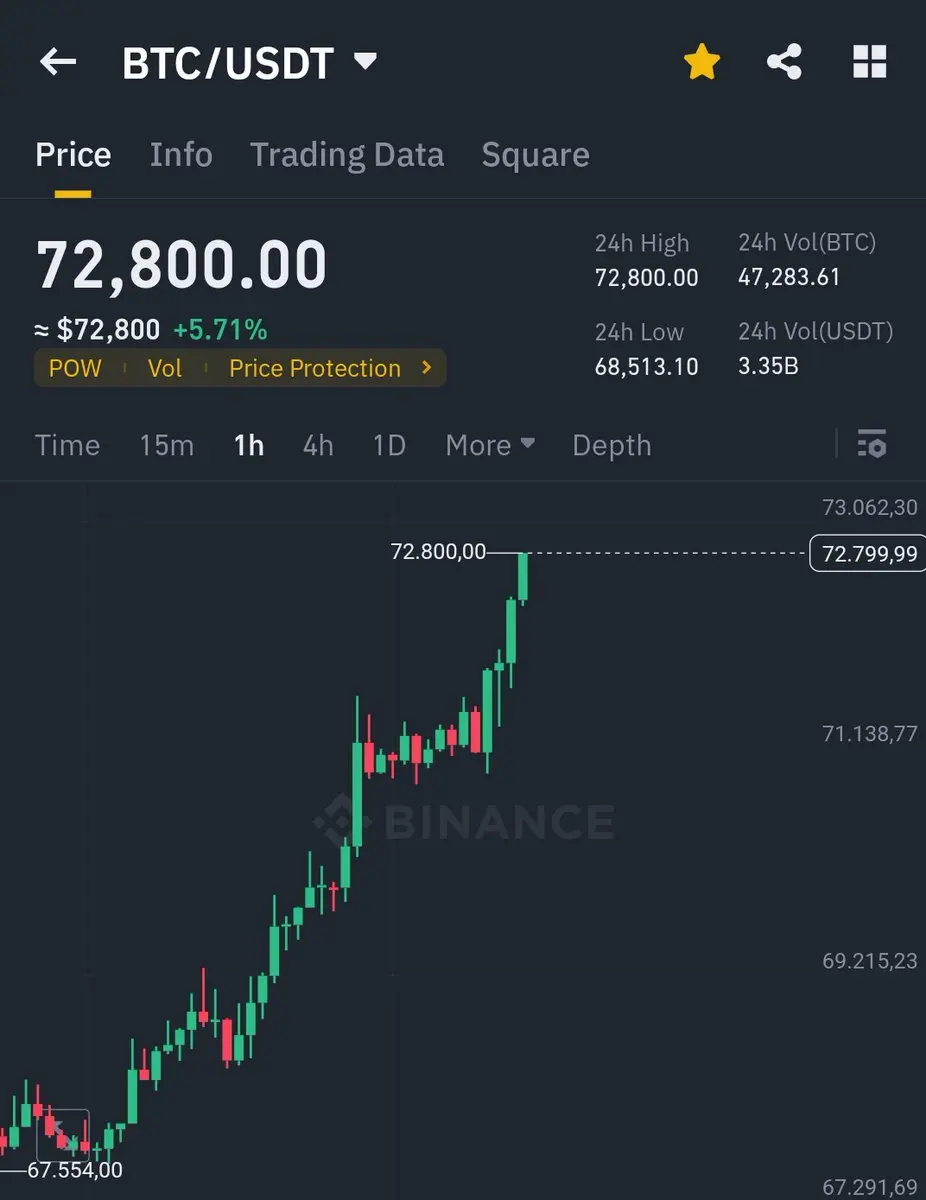The width and height of the screenshot is (926, 1200).
Task: Open the chart settings icon
Action: 872,444
